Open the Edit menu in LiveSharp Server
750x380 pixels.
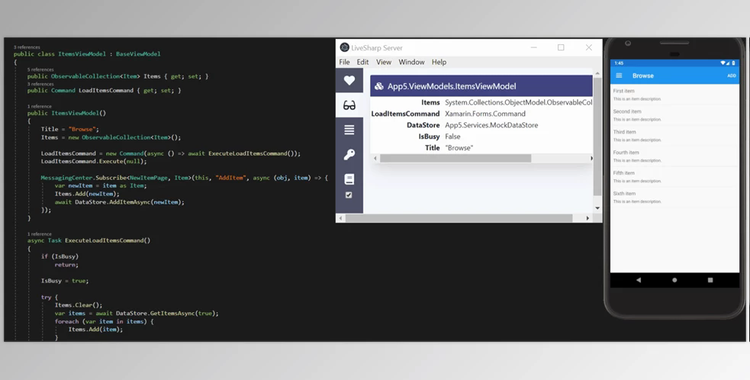(363, 62)
